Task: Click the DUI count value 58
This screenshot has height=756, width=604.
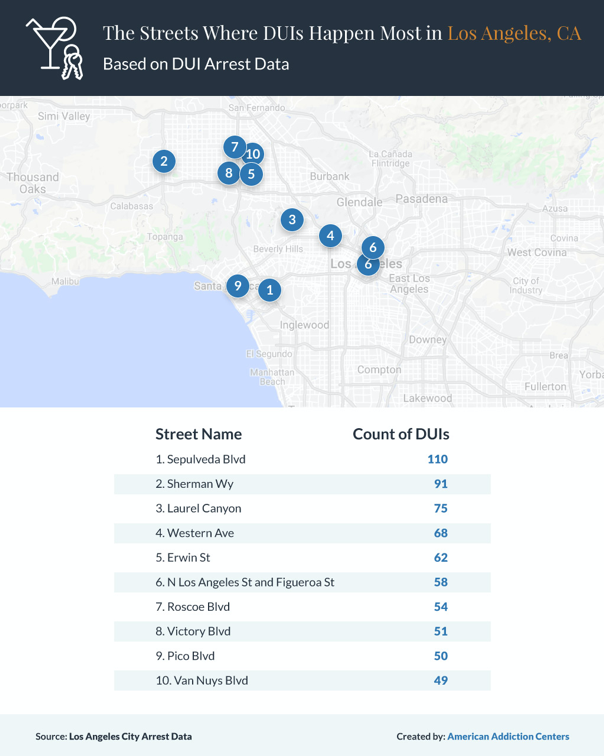Action: (441, 582)
